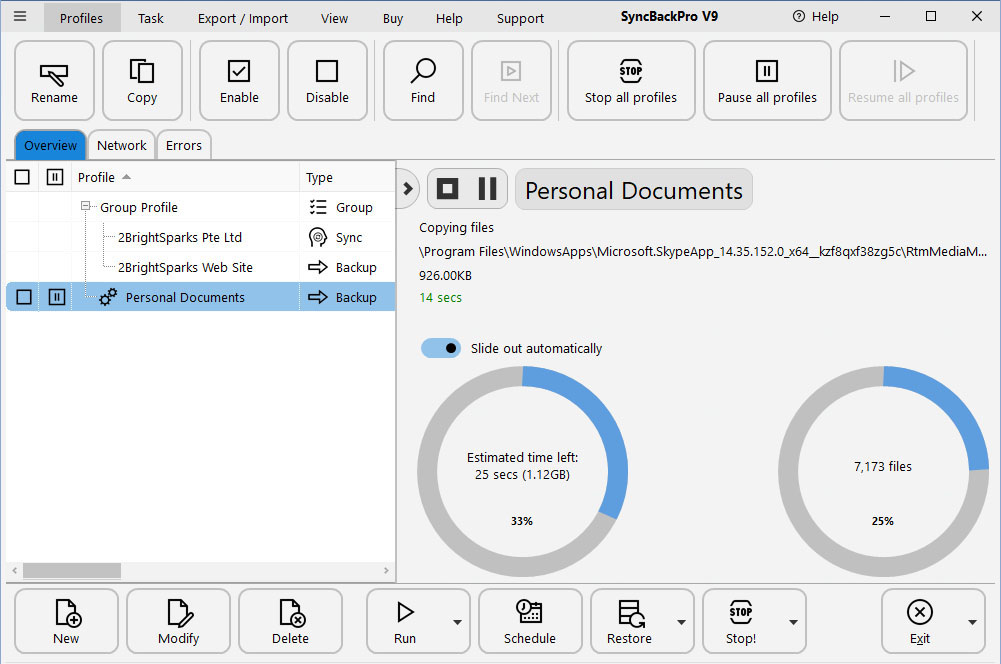Viewport: 1001px width, 664px height.
Task: Click Stop all profiles
Action: tap(631, 80)
